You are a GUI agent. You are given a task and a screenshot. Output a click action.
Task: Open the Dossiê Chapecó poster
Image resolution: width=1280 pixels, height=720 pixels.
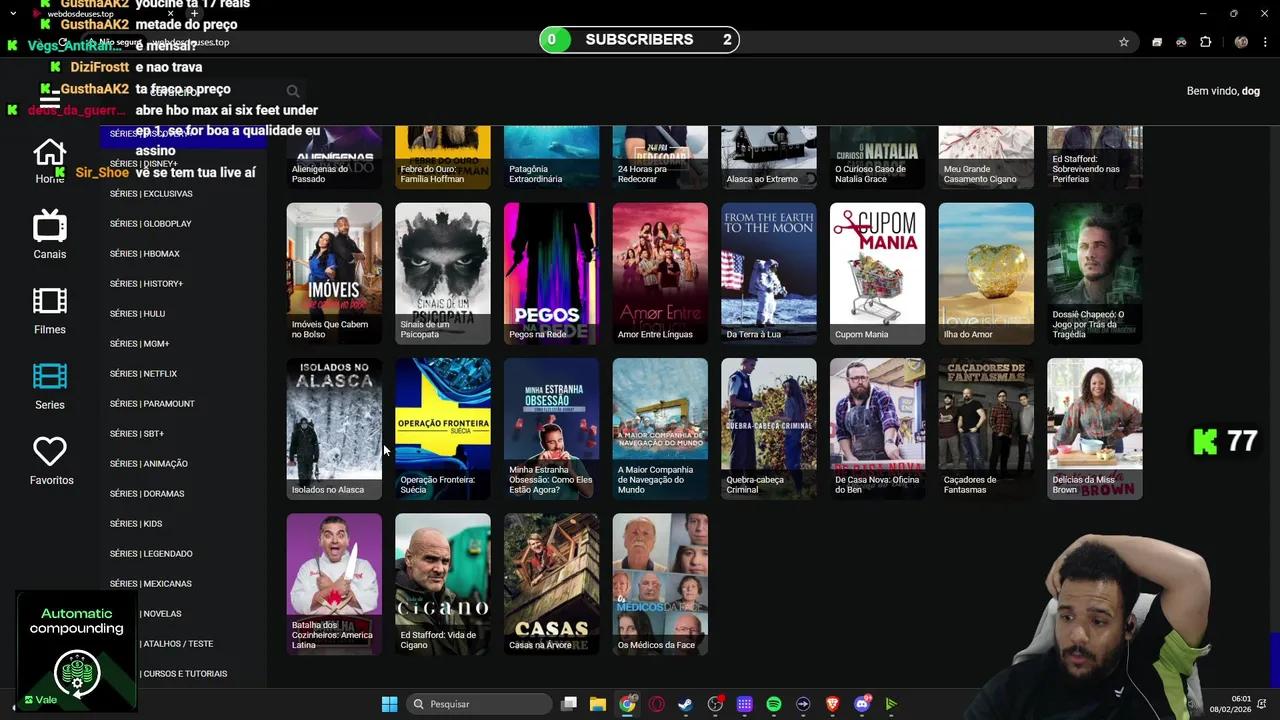1095,274
